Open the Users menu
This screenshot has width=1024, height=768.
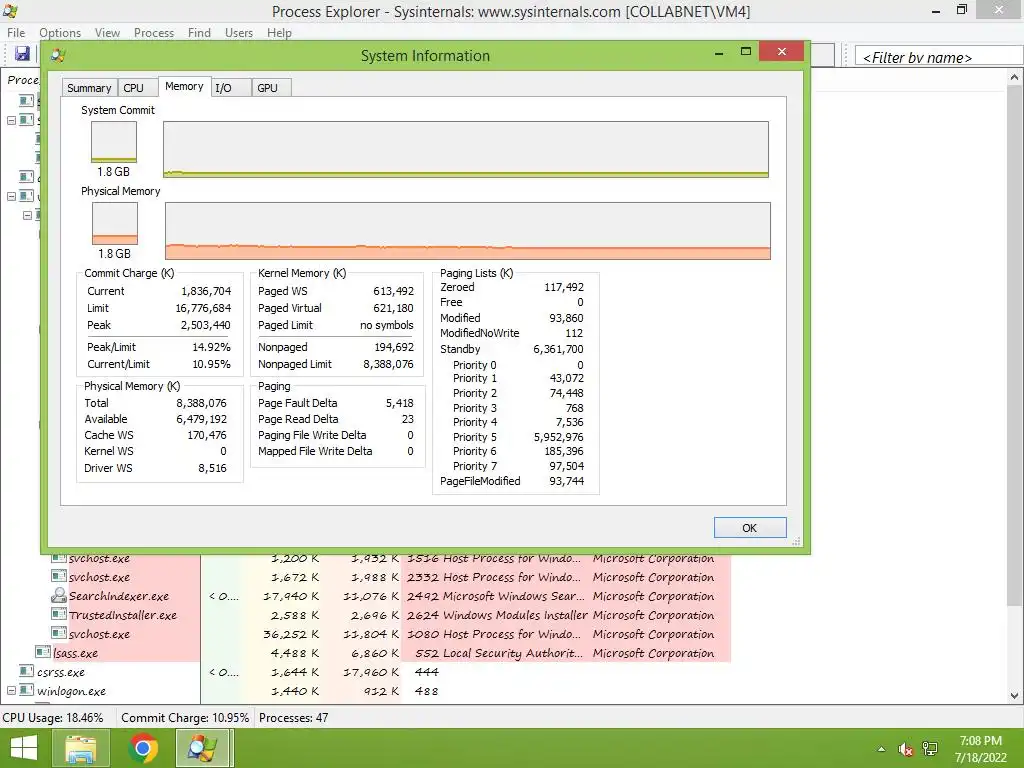[238, 33]
